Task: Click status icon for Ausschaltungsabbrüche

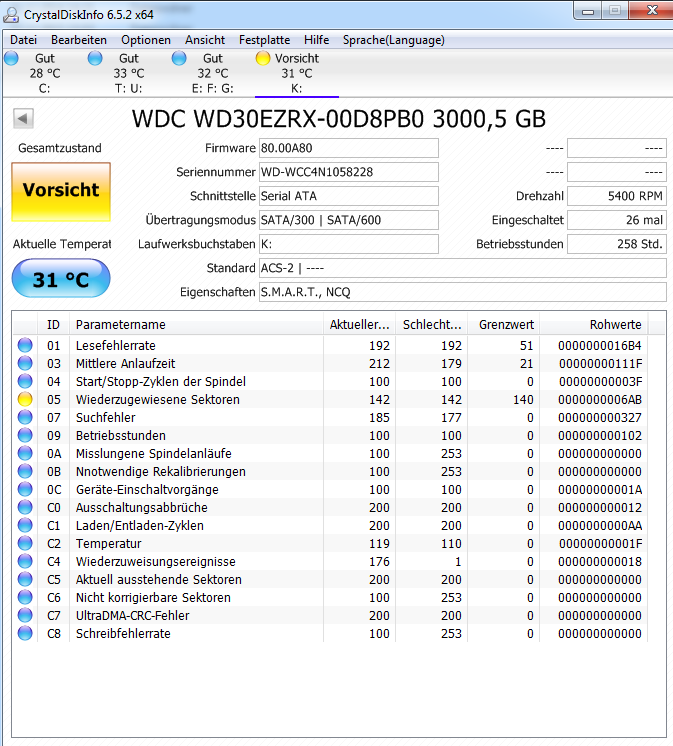Action: [x=25, y=508]
